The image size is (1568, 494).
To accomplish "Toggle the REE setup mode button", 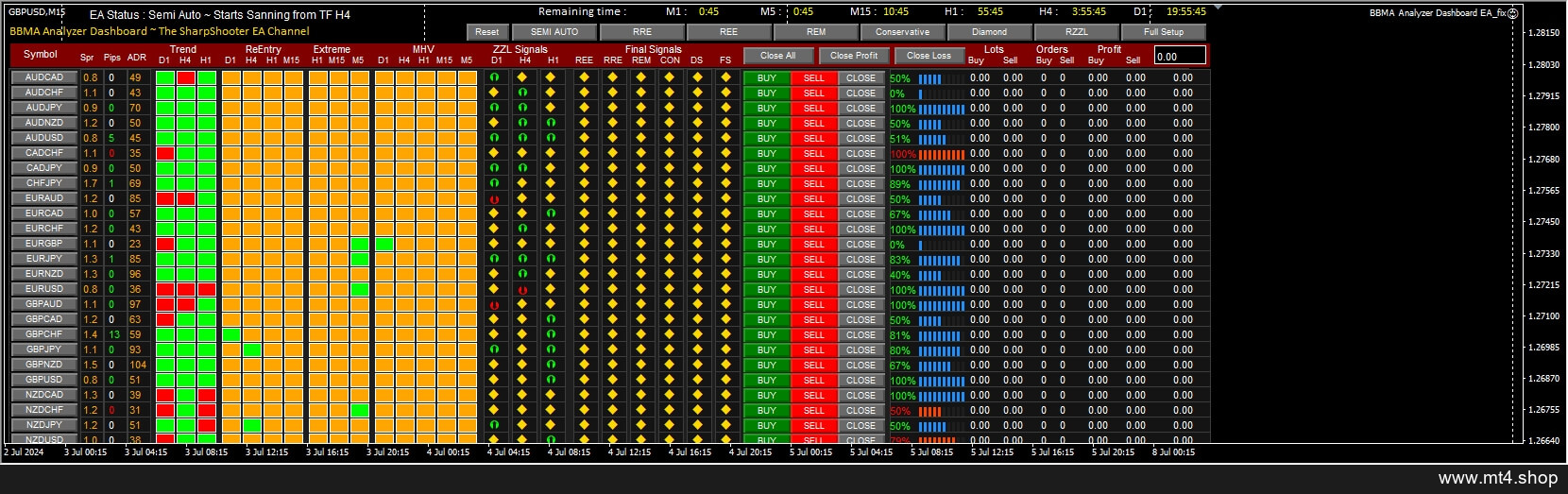I will point(729,31).
